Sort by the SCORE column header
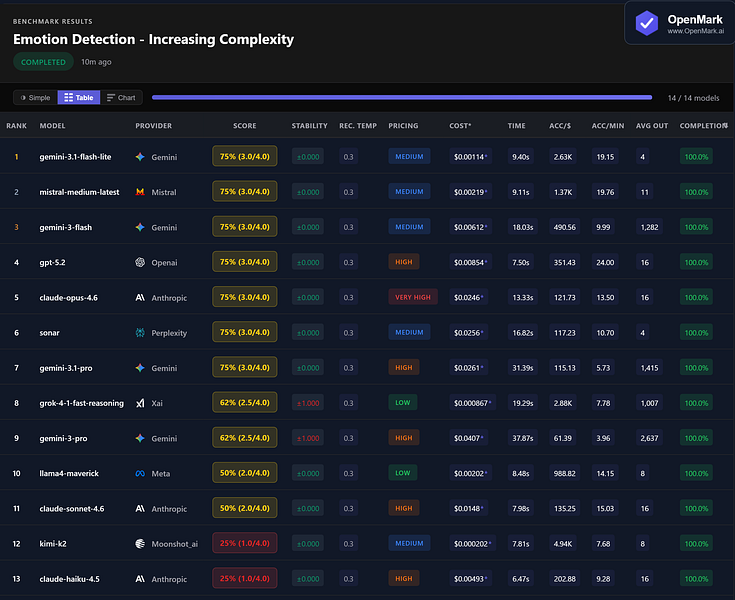 (x=245, y=126)
